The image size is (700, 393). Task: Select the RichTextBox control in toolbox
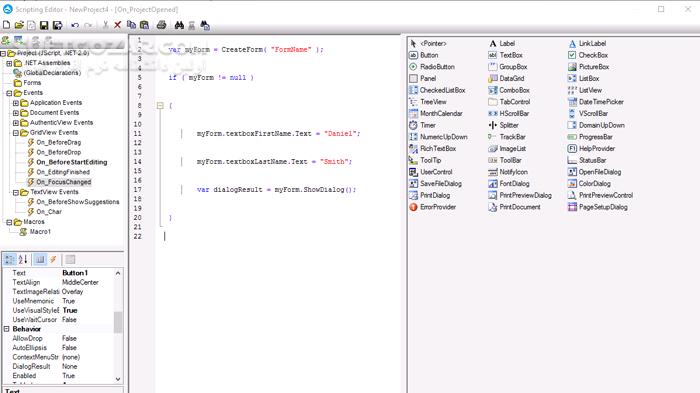pyautogui.click(x=433, y=148)
